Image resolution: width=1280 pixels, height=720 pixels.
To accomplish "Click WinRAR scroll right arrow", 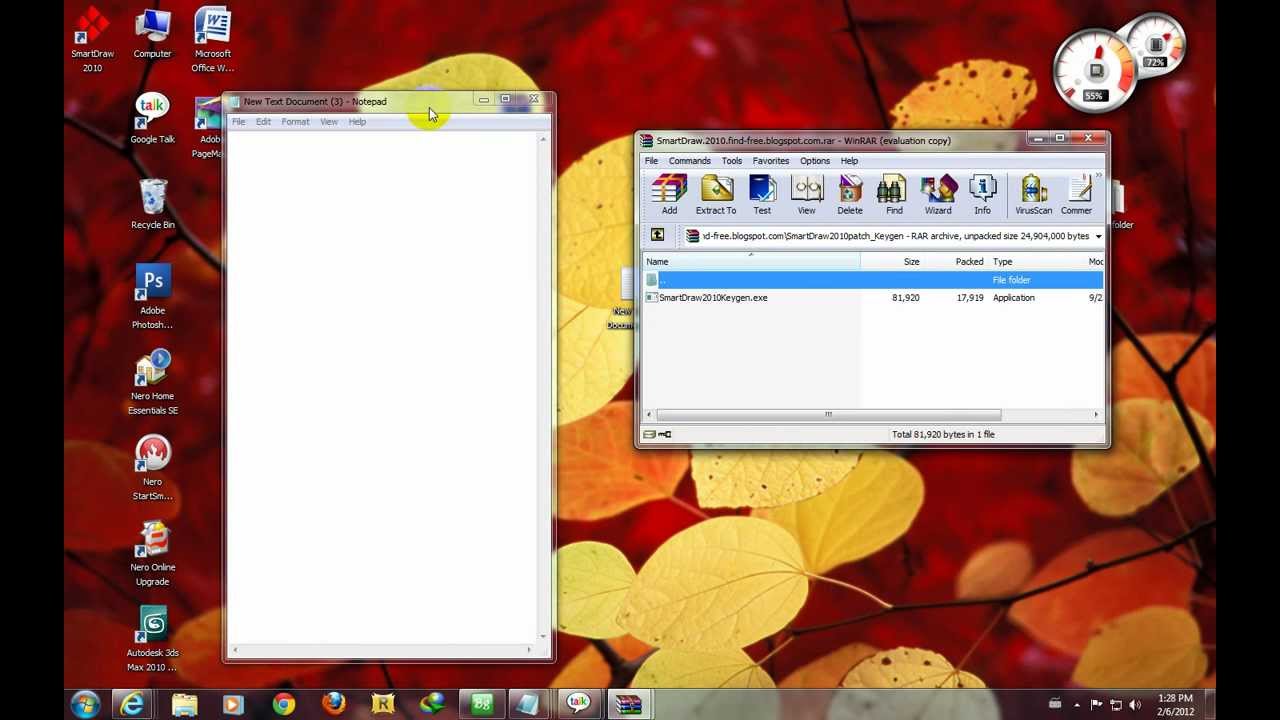I will 1095,414.
